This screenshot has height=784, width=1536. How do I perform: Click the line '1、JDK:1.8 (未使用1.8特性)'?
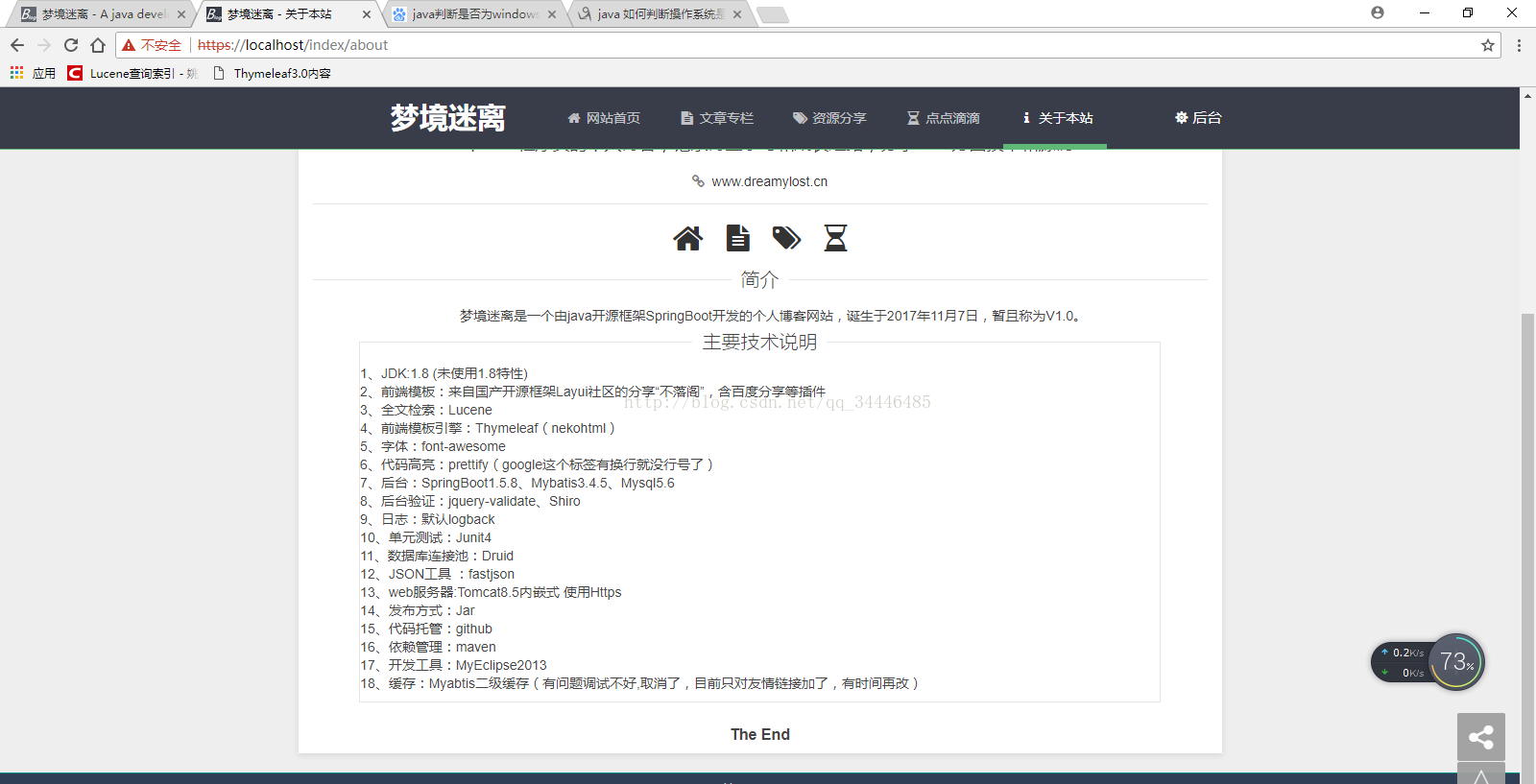click(x=444, y=373)
